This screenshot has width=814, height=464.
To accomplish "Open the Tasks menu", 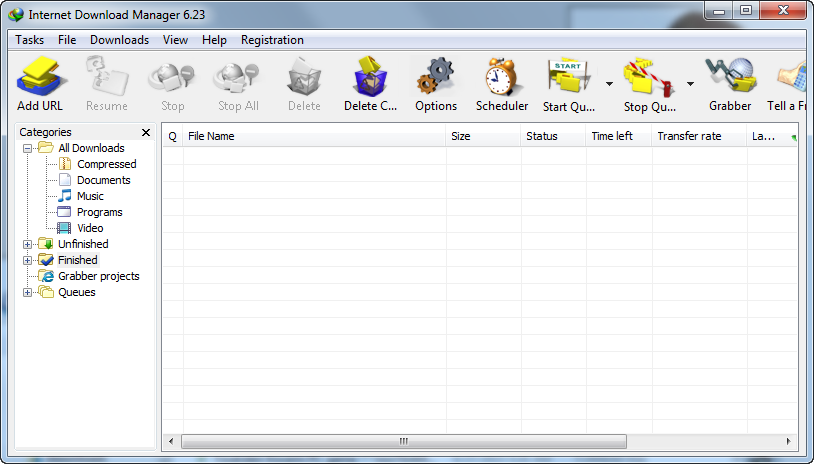I will tap(30, 40).
